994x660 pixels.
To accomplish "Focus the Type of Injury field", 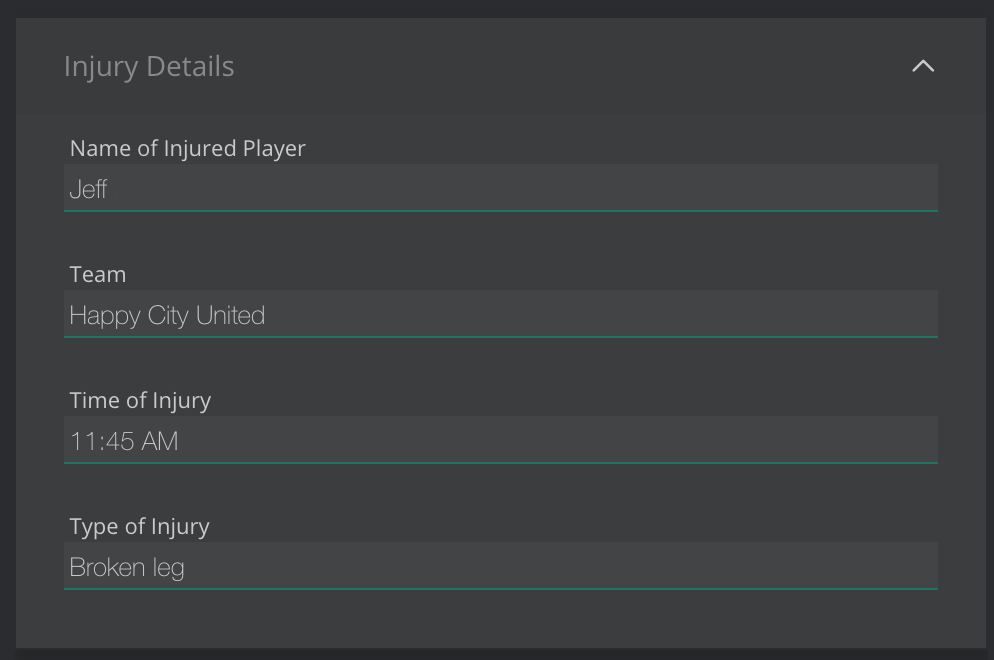I will 500,567.
